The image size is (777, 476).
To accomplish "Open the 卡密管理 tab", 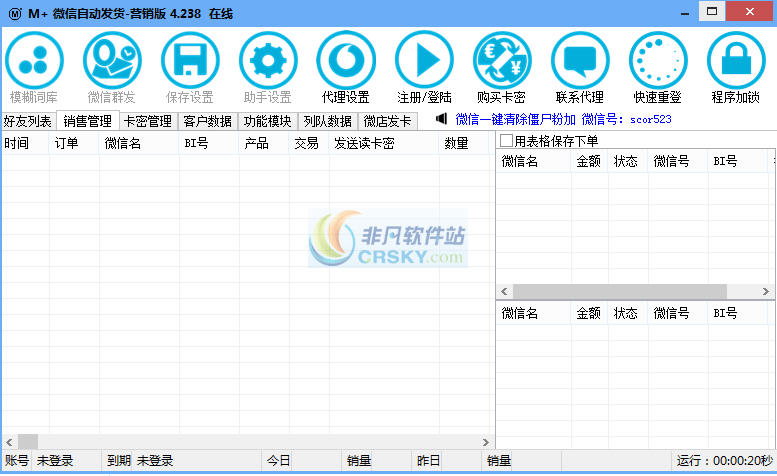I will point(148,121).
